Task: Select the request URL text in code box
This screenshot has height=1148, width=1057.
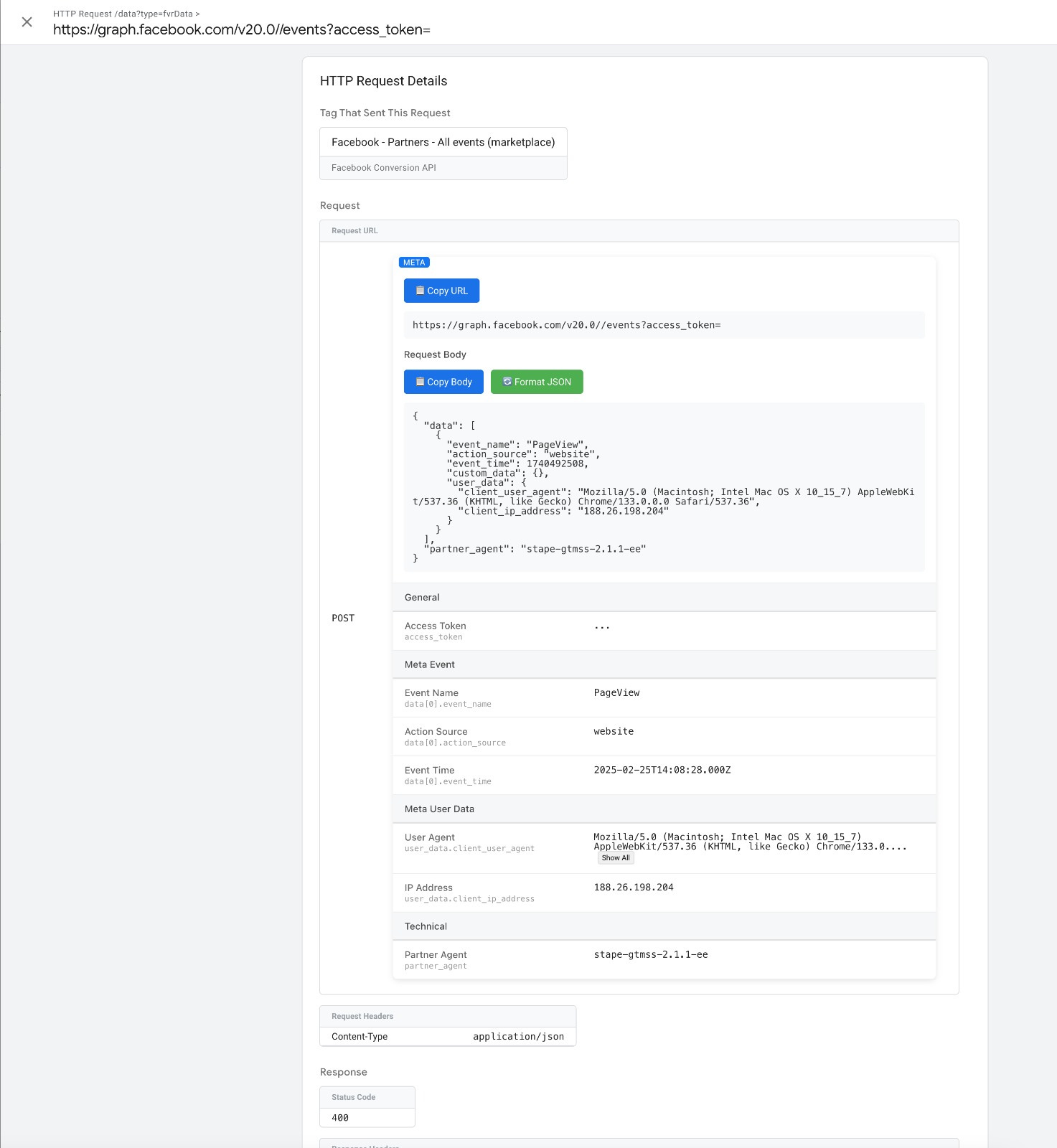Action: click(566, 325)
